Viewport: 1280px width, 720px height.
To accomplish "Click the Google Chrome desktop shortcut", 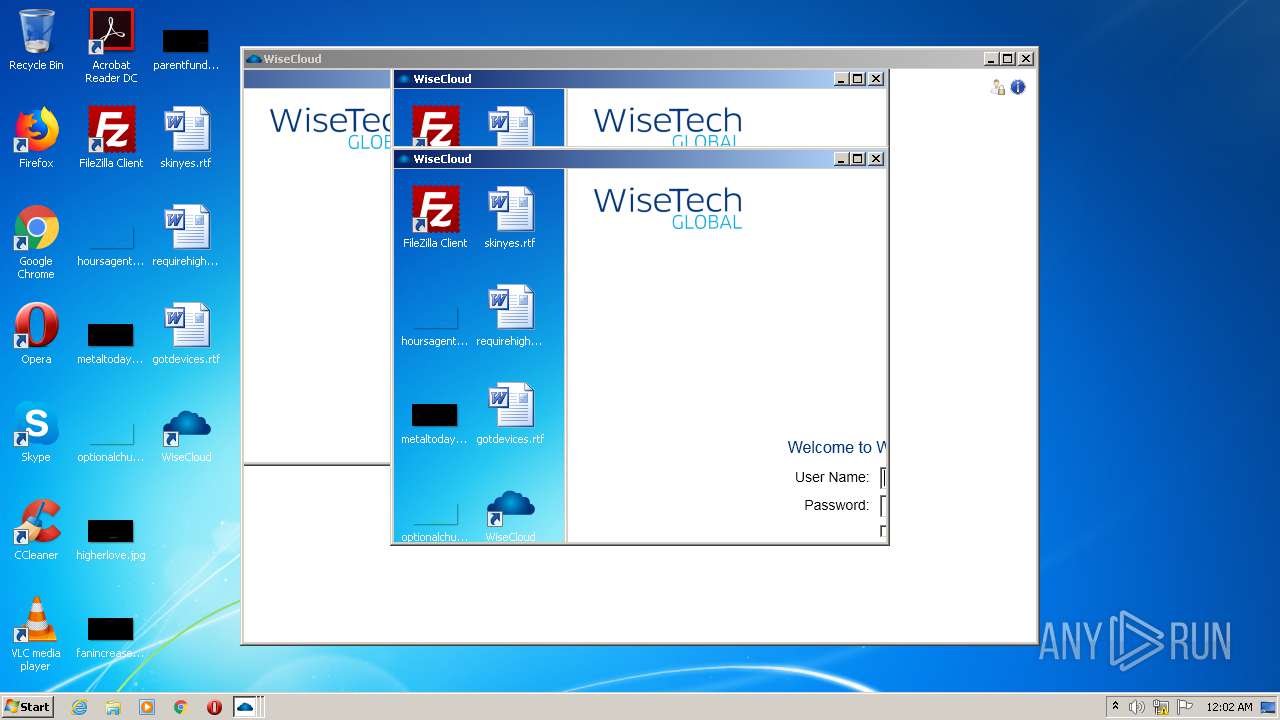I will click(36, 242).
